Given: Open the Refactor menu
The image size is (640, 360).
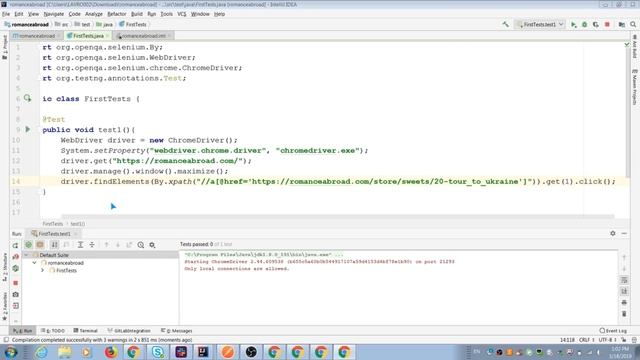Looking at the screenshot, I should pyautogui.click(x=117, y=14).
